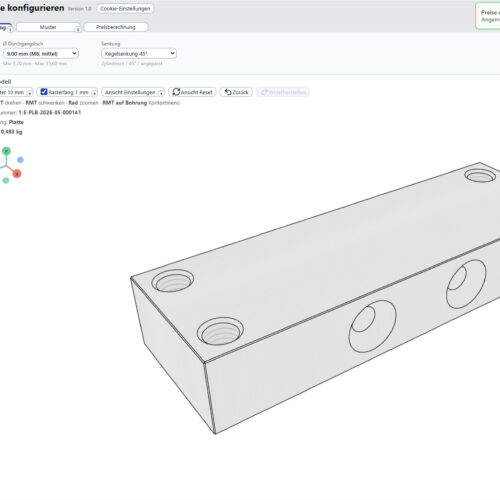Viewport: 500px width, 500px height.
Task: Click the 'RMT auf Bohrung' hint text
Action: [125, 103]
